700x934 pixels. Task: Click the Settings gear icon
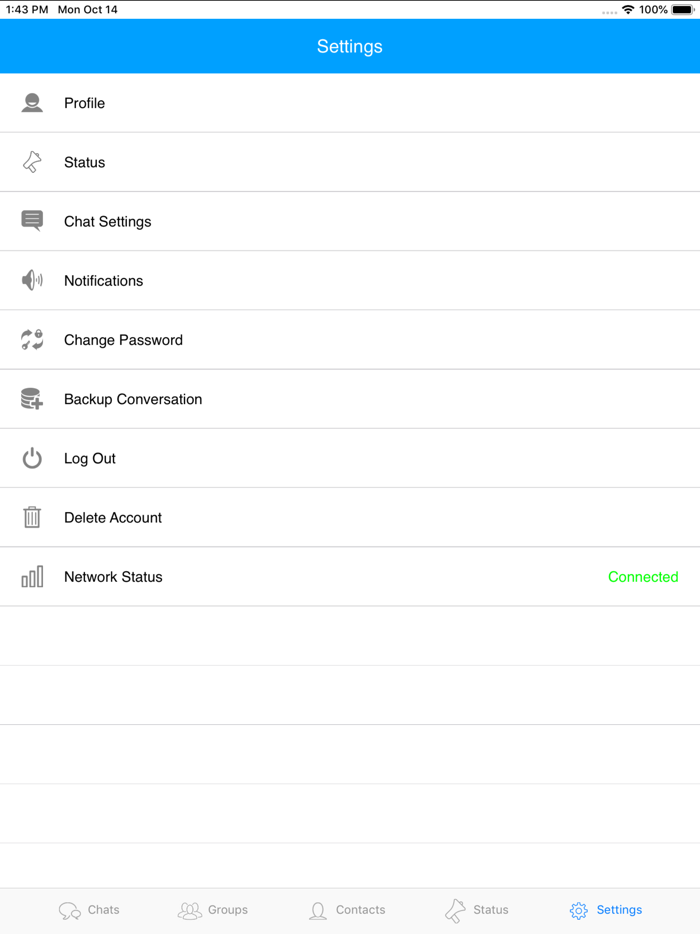pos(578,910)
